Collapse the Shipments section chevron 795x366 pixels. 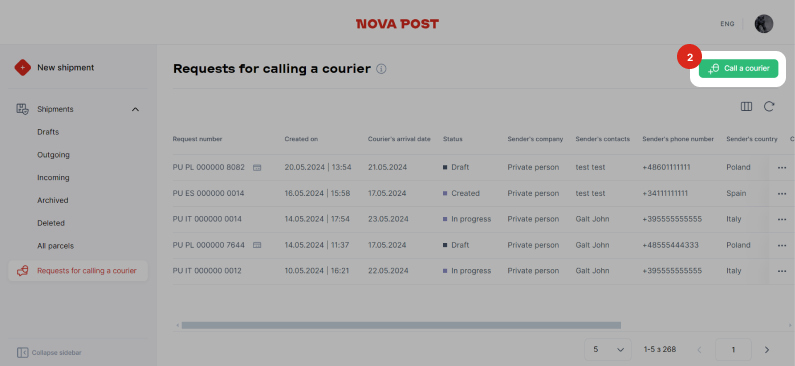coord(135,109)
